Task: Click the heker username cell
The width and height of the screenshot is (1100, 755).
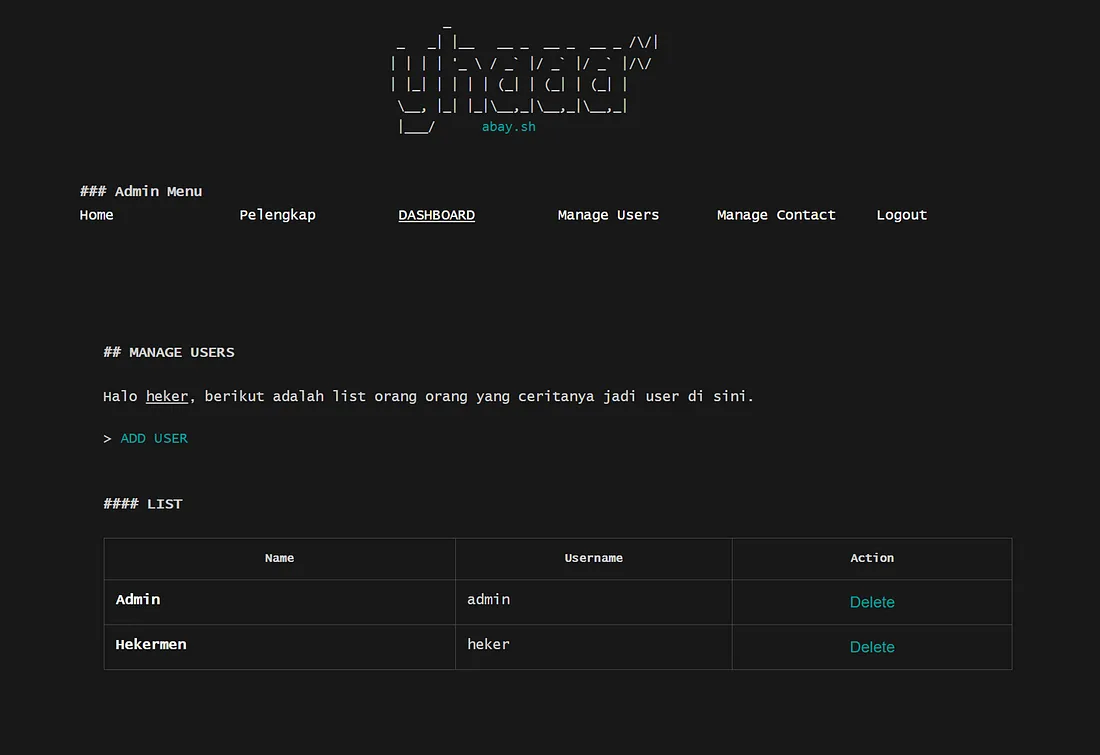Action: tap(488, 644)
